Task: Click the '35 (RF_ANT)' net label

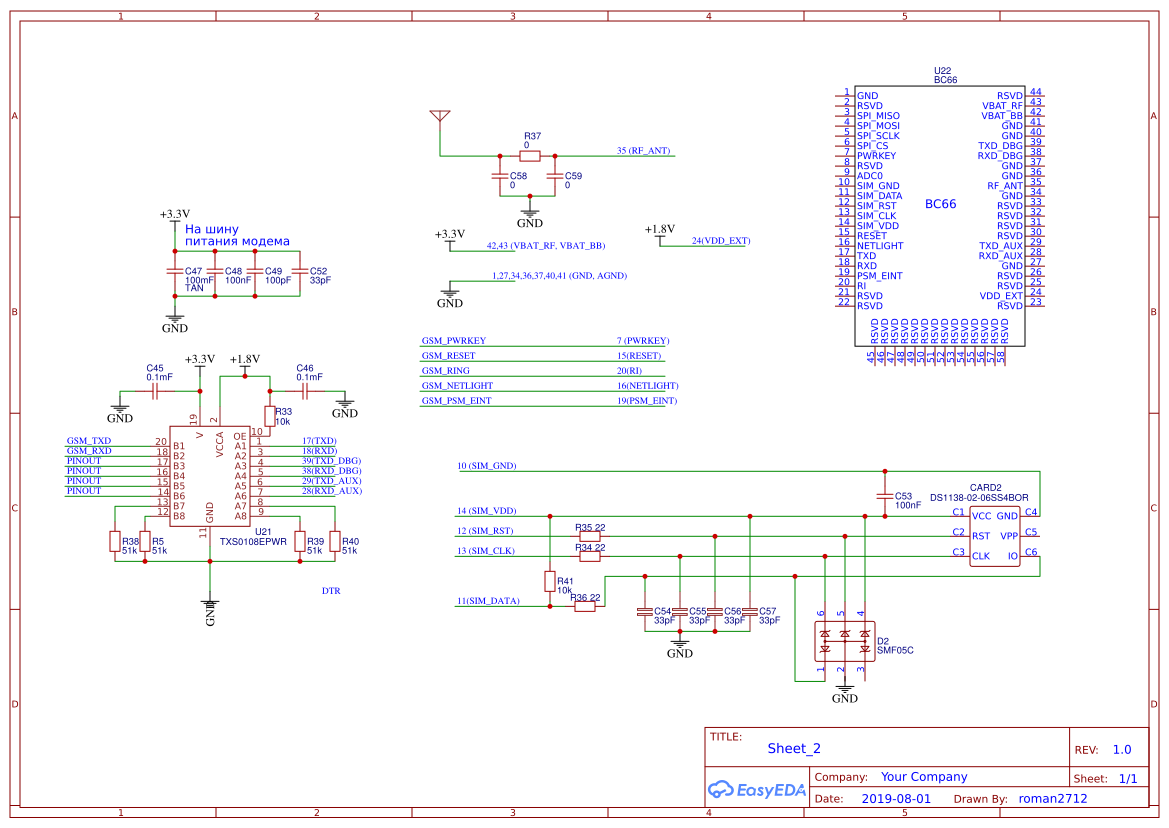Action: pyautogui.click(x=643, y=151)
